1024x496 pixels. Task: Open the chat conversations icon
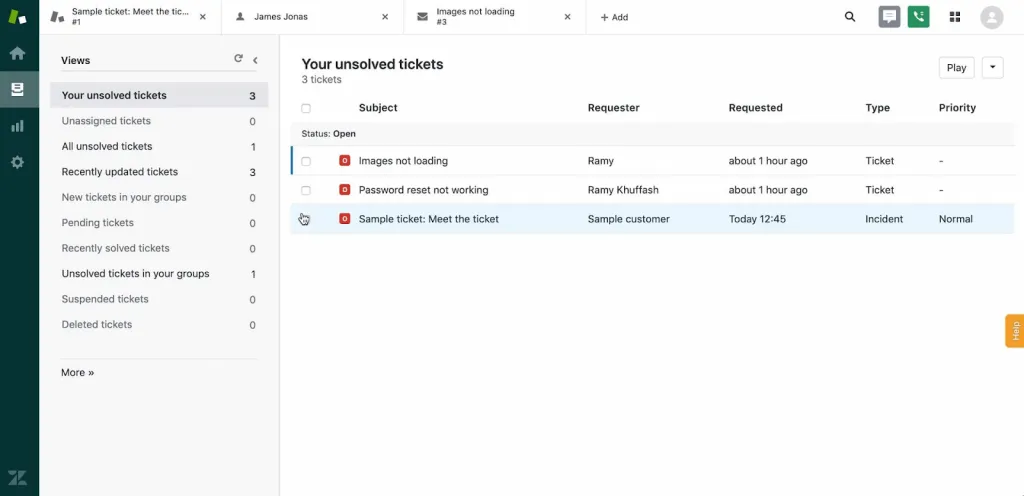pyautogui.click(x=889, y=17)
